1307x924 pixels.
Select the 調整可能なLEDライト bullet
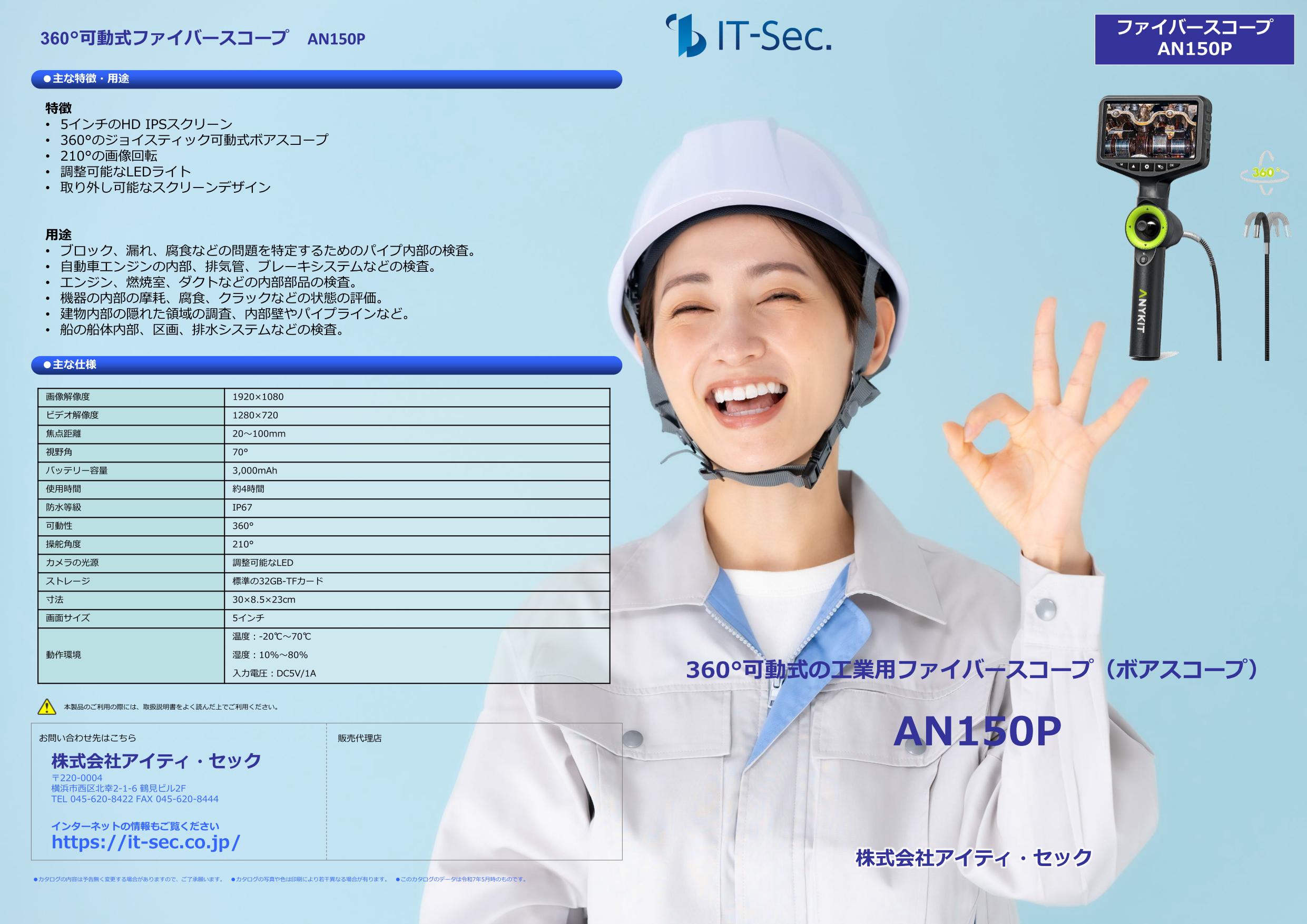coord(126,171)
